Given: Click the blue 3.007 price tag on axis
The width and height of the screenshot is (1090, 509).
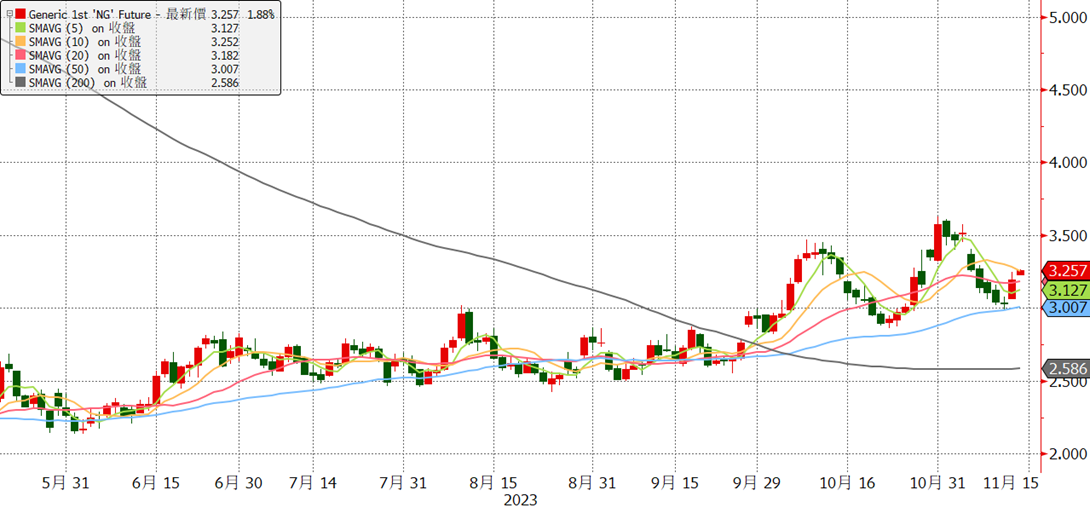Looking at the screenshot, I should tap(1066, 307).
